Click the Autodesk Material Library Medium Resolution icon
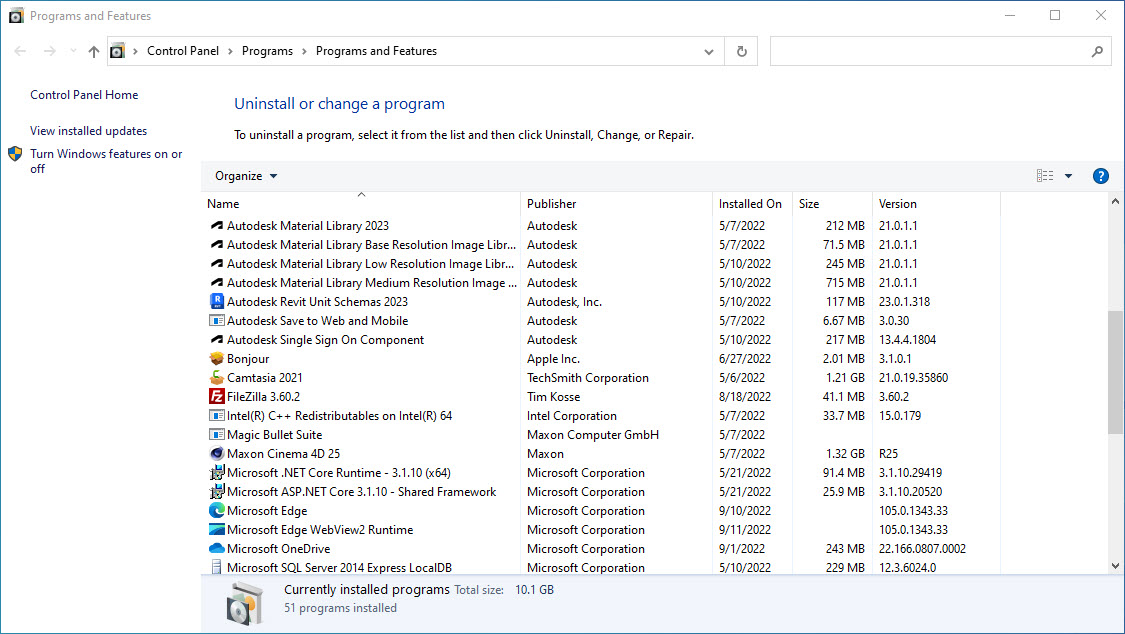The image size is (1125, 634). (216, 283)
